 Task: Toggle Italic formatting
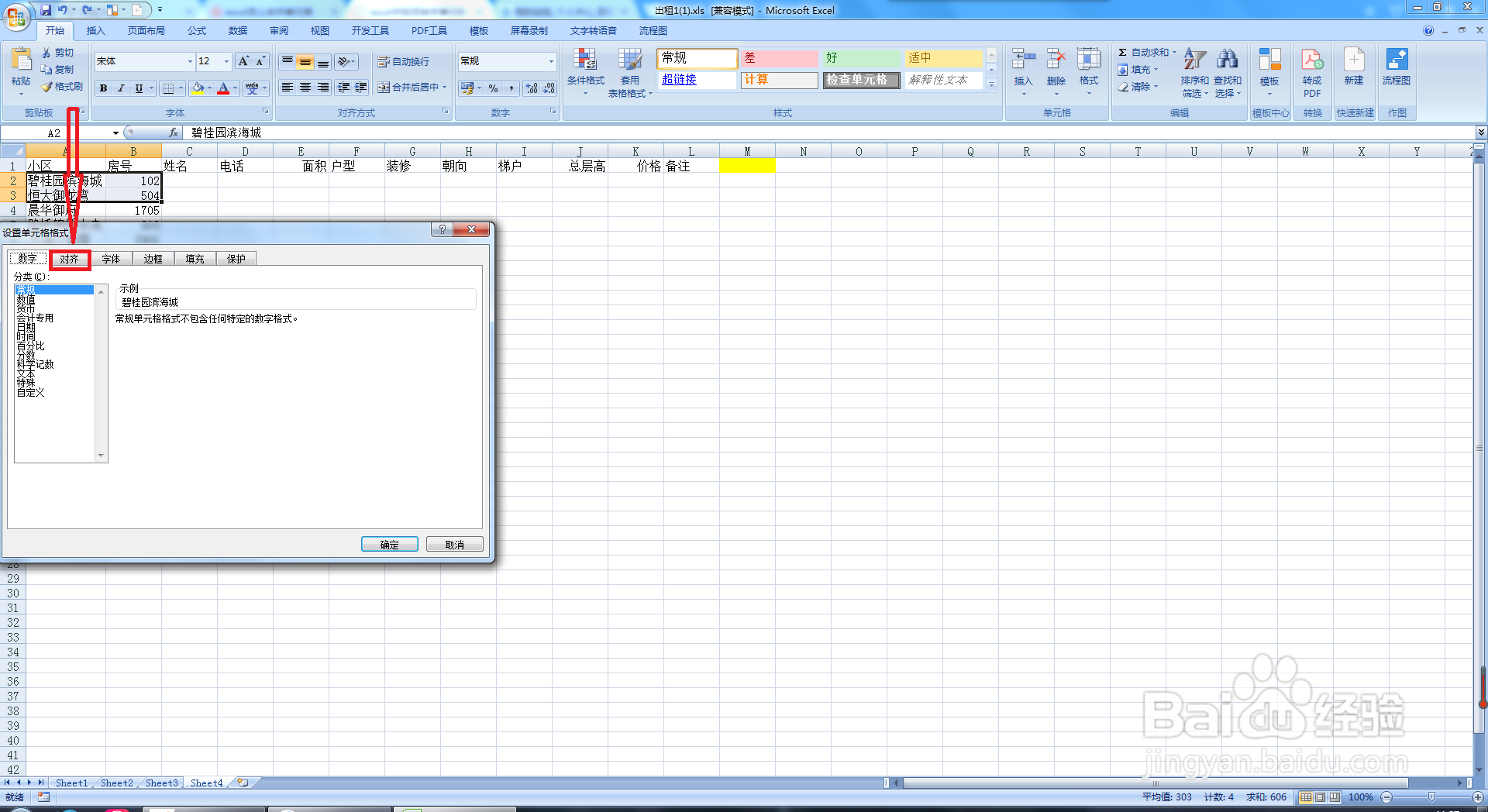[x=121, y=88]
